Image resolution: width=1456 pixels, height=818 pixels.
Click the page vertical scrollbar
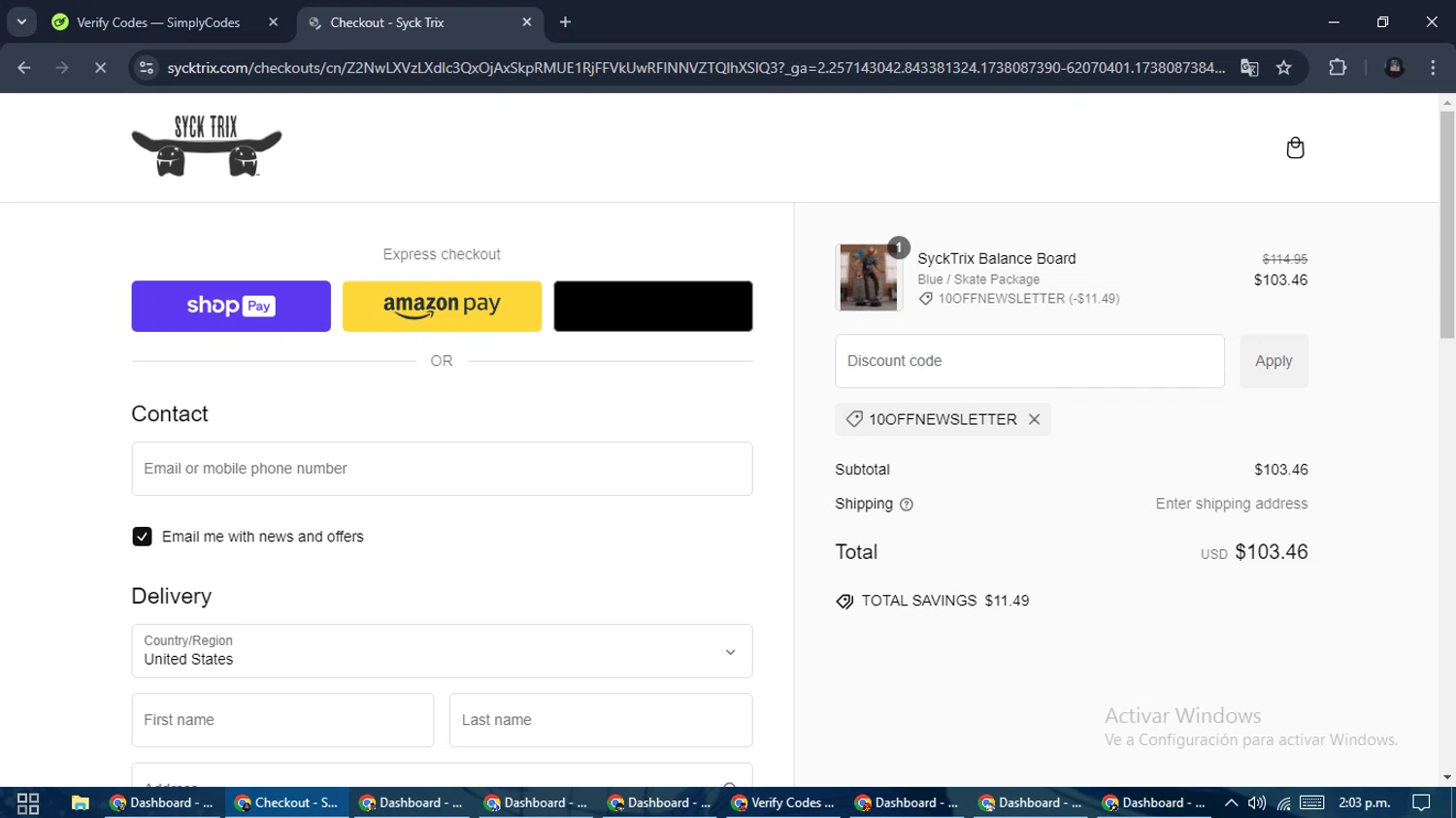tap(1447, 224)
